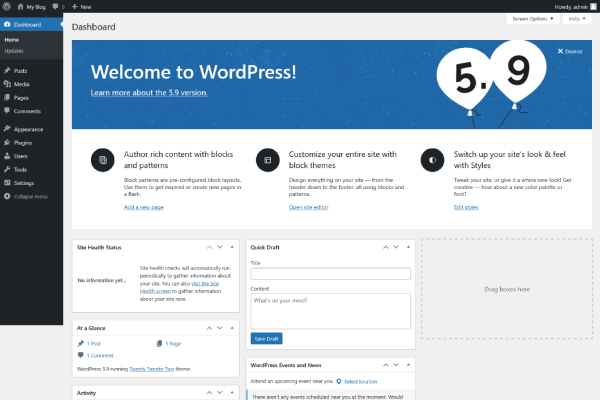Click the WordPress logo in admin bar

pos(8,6)
